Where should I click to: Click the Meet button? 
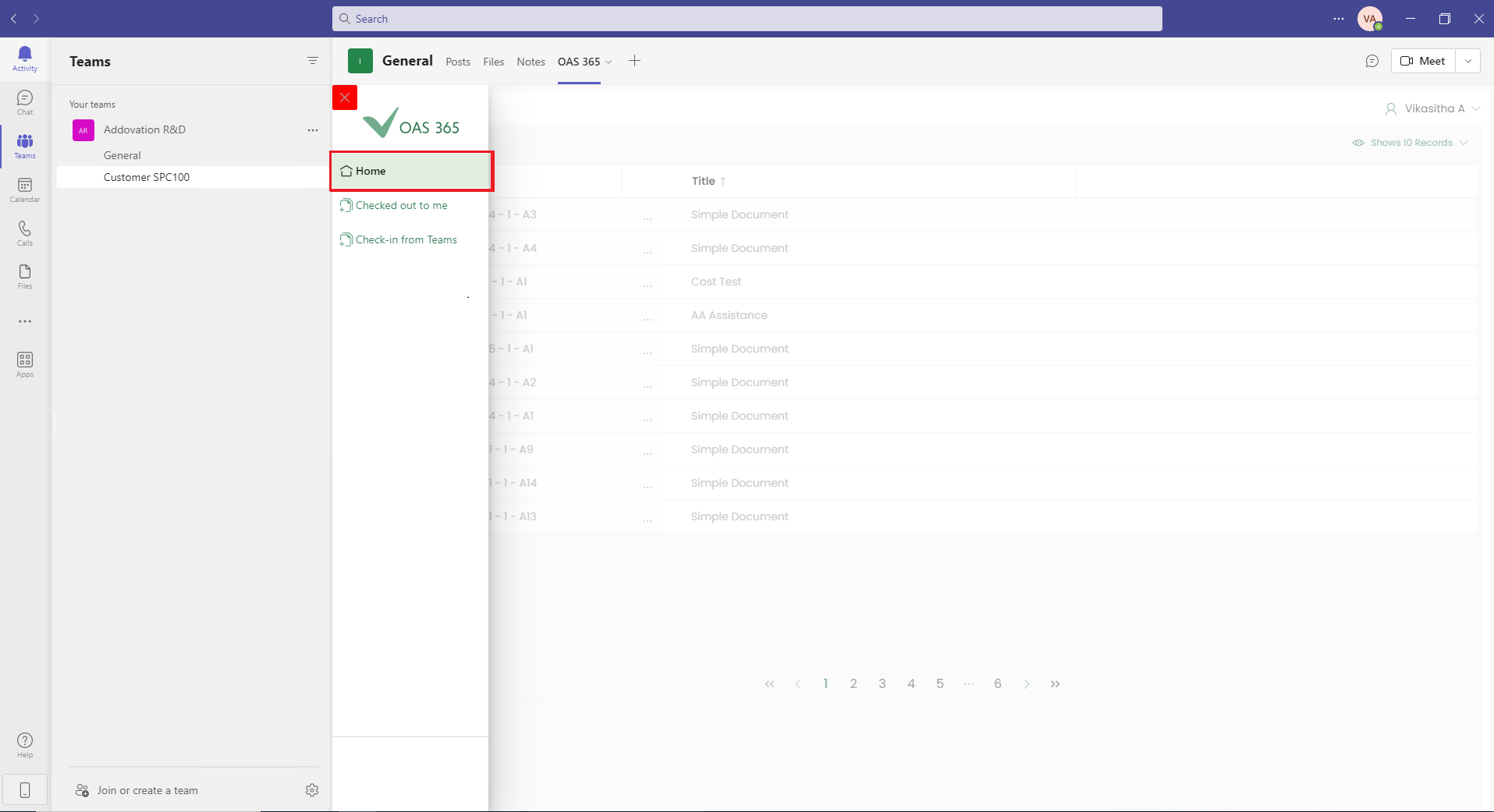1423,61
